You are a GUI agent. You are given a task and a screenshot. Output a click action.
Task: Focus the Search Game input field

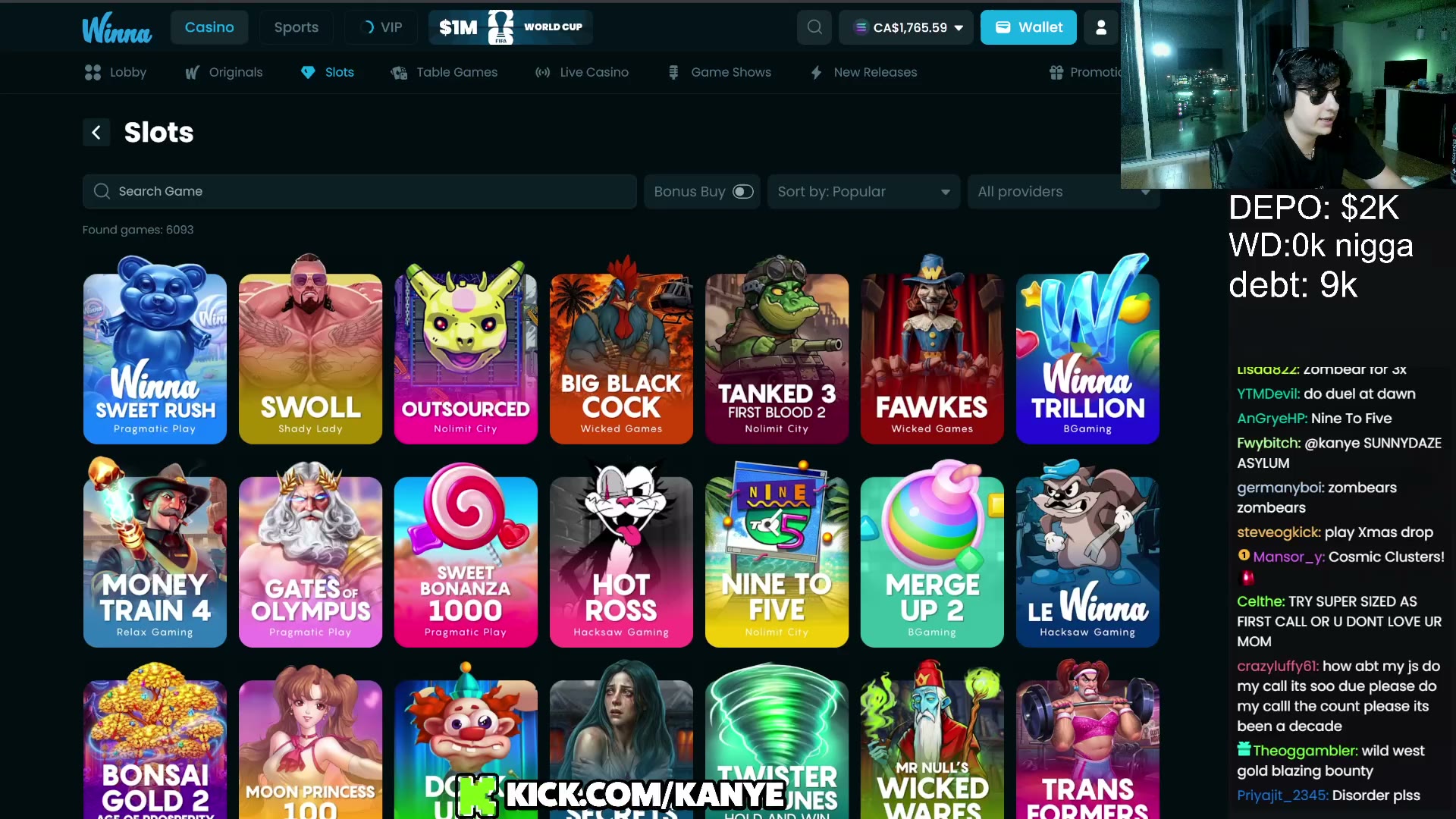[x=359, y=192]
